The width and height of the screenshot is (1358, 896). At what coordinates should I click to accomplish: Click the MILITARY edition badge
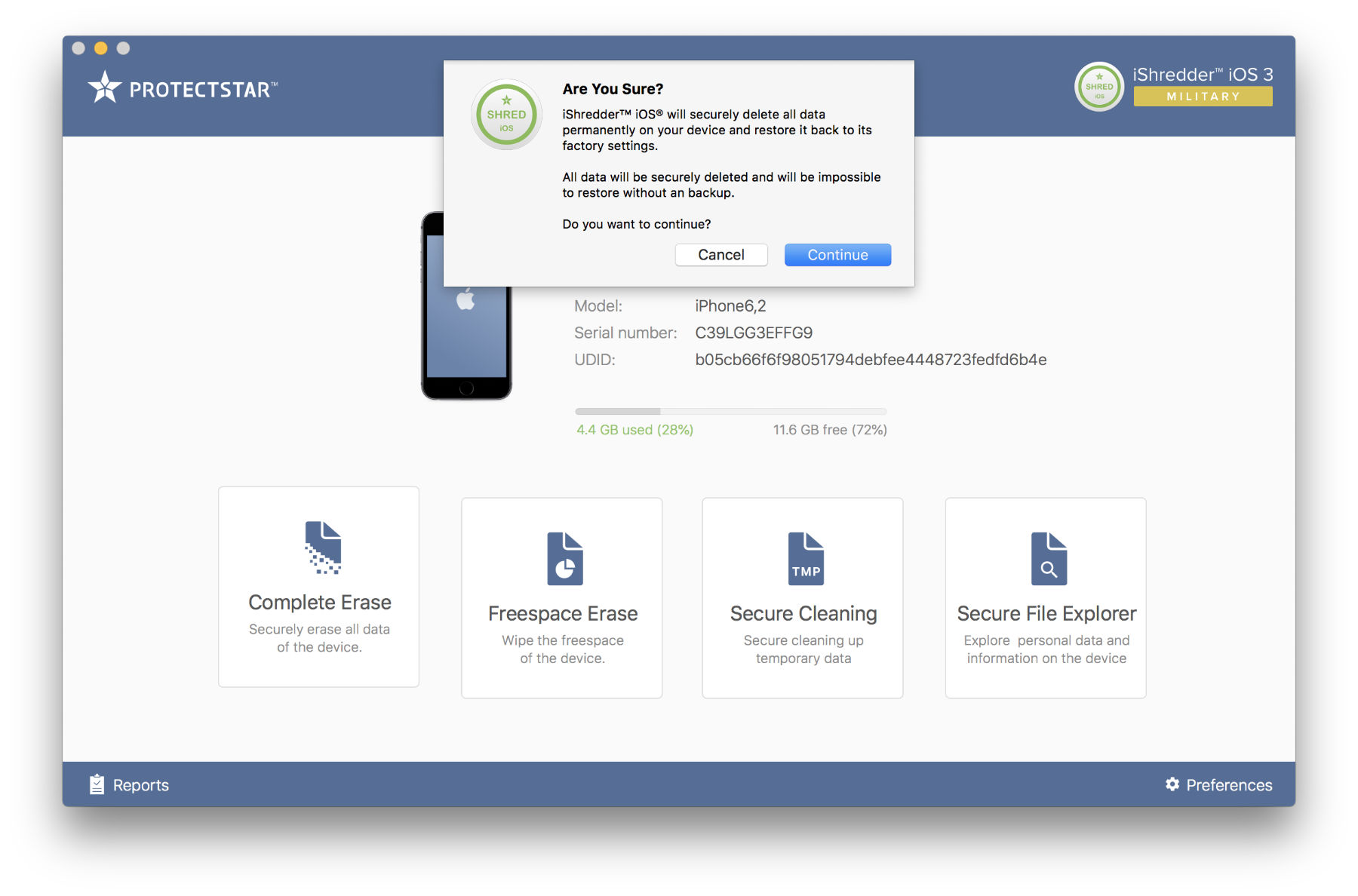click(1203, 97)
